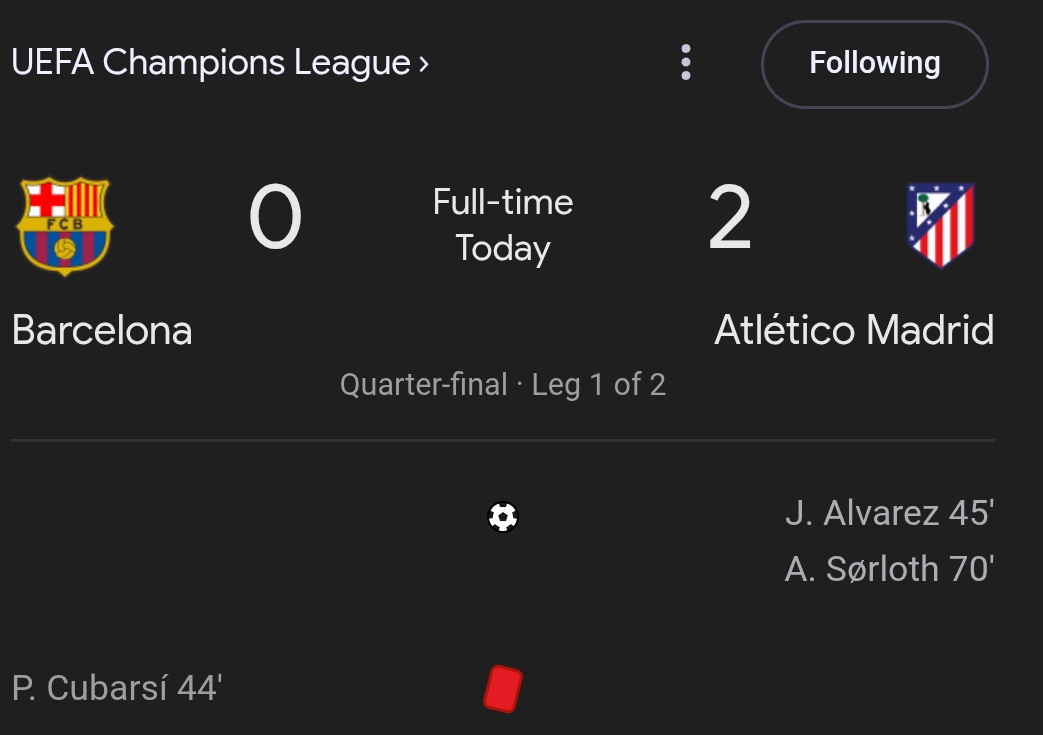Select goal scorer J. Alvarez 45'

click(889, 514)
